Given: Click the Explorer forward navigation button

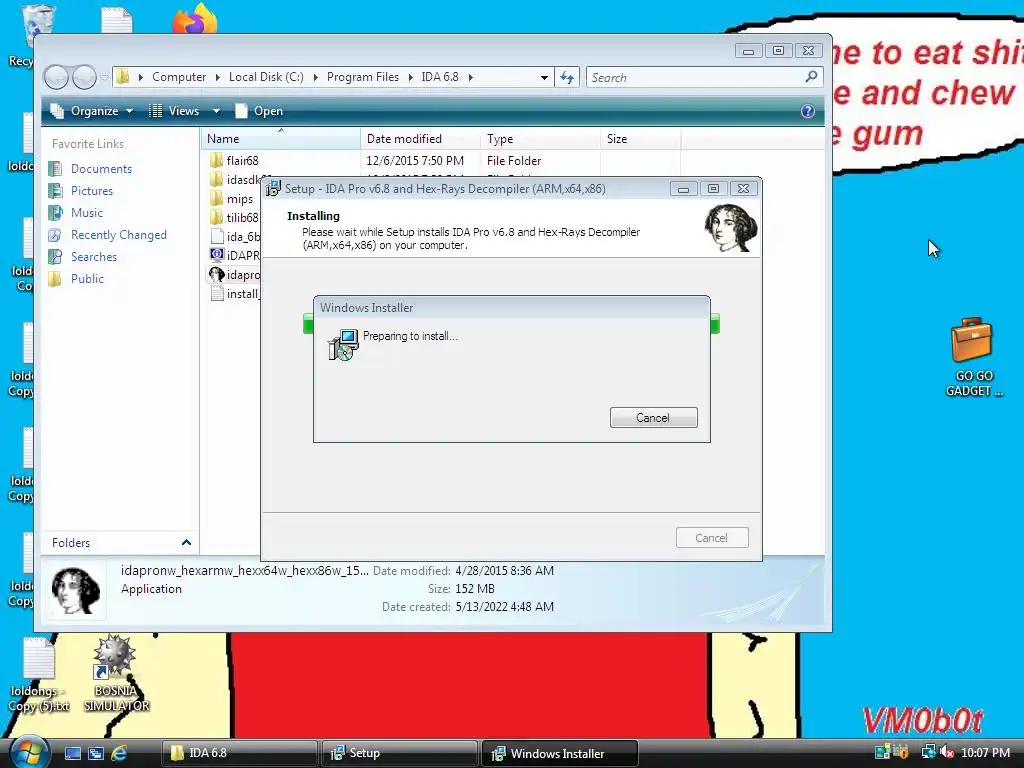Looking at the screenshot, I should tap(84, 78).
